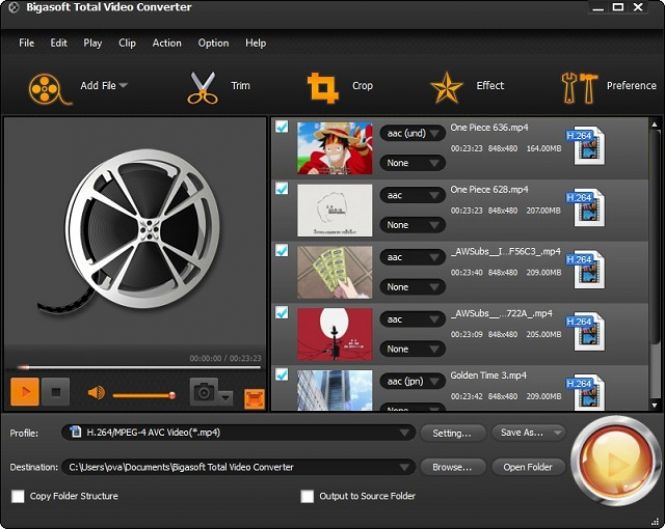The width and height of the screenshot is (665, 529).
Task: Open aac (jpn) audio dropdown for Golden Time 3
Action: coord(412,381)
